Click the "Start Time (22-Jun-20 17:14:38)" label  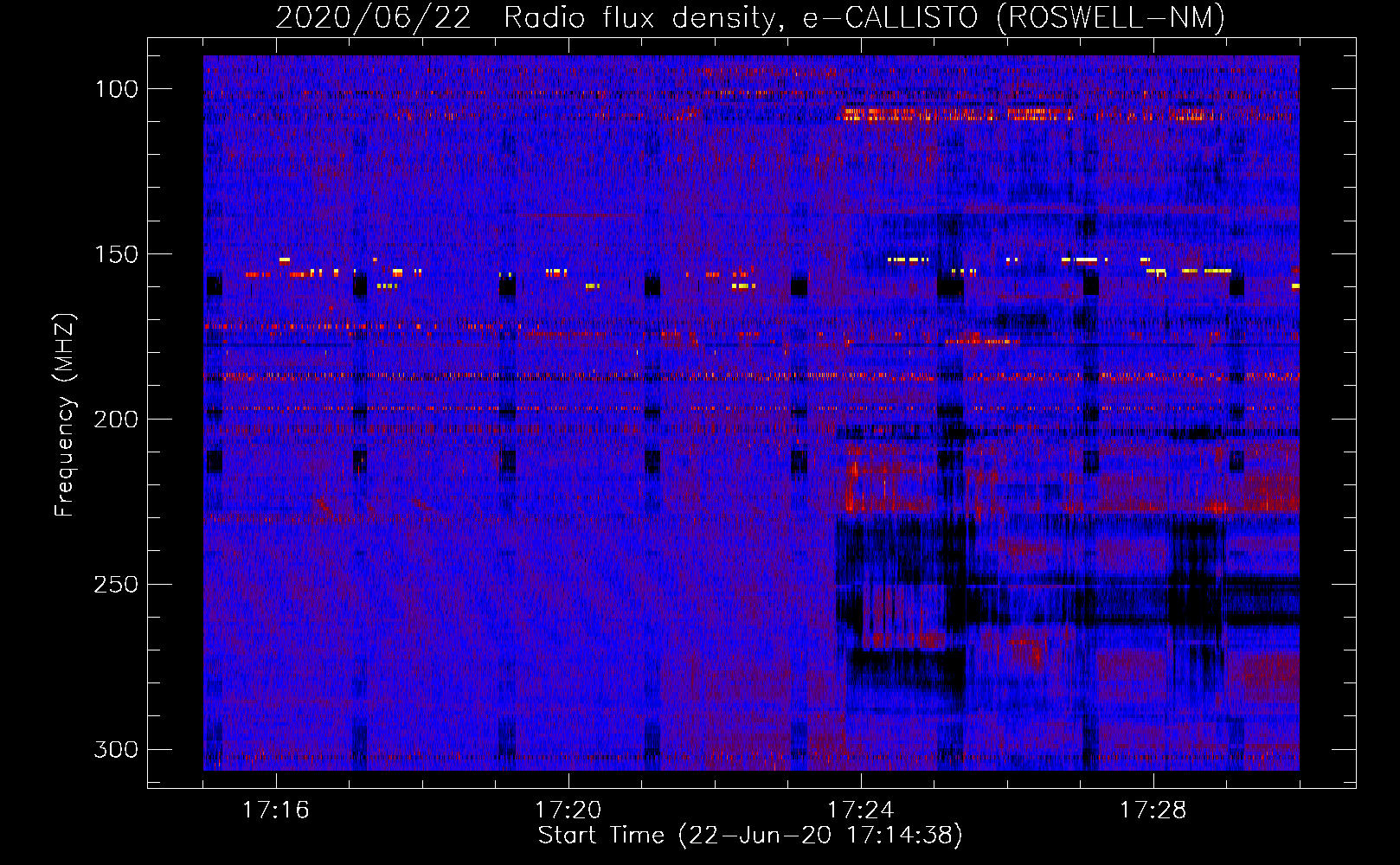tap(750, 836)
